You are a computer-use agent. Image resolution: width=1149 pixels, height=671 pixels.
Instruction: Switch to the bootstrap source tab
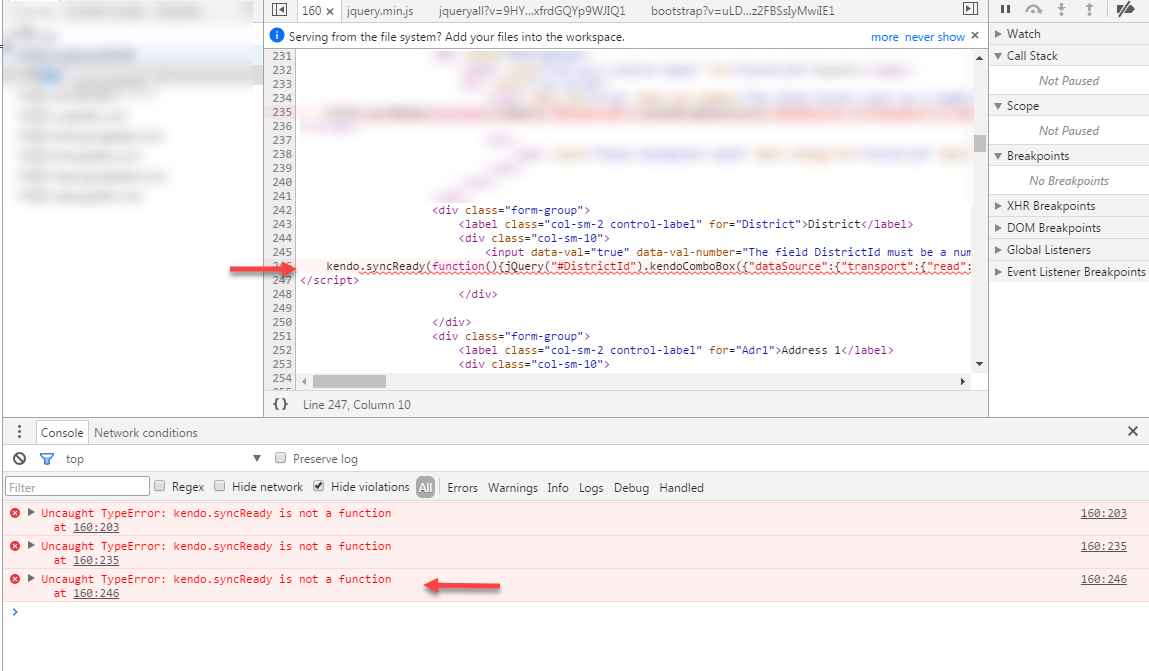tap(742, 11)
